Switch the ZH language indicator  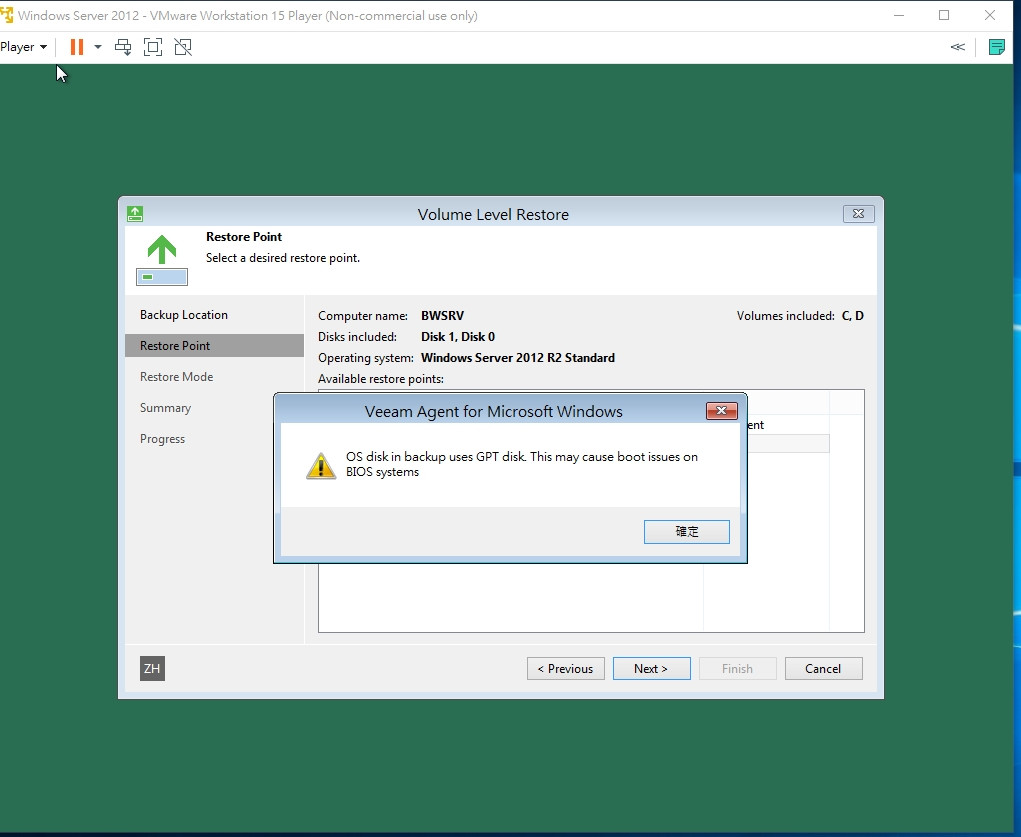tap(152, 668)
